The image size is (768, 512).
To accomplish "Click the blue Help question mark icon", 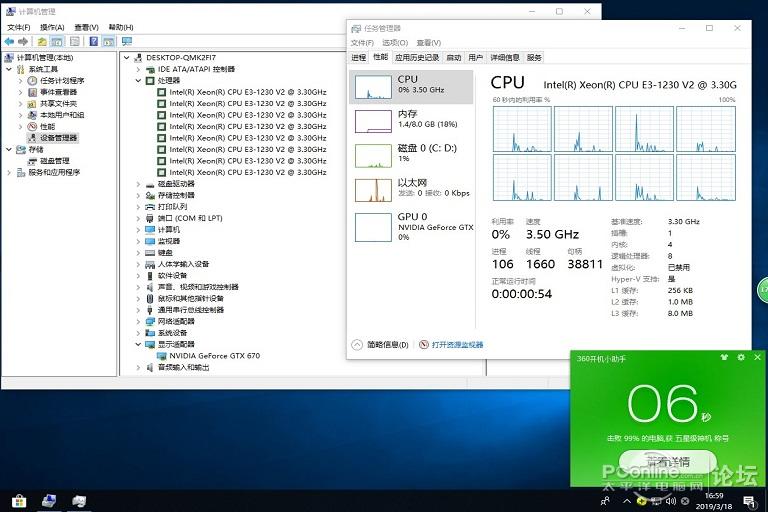I will click(94, 42).
